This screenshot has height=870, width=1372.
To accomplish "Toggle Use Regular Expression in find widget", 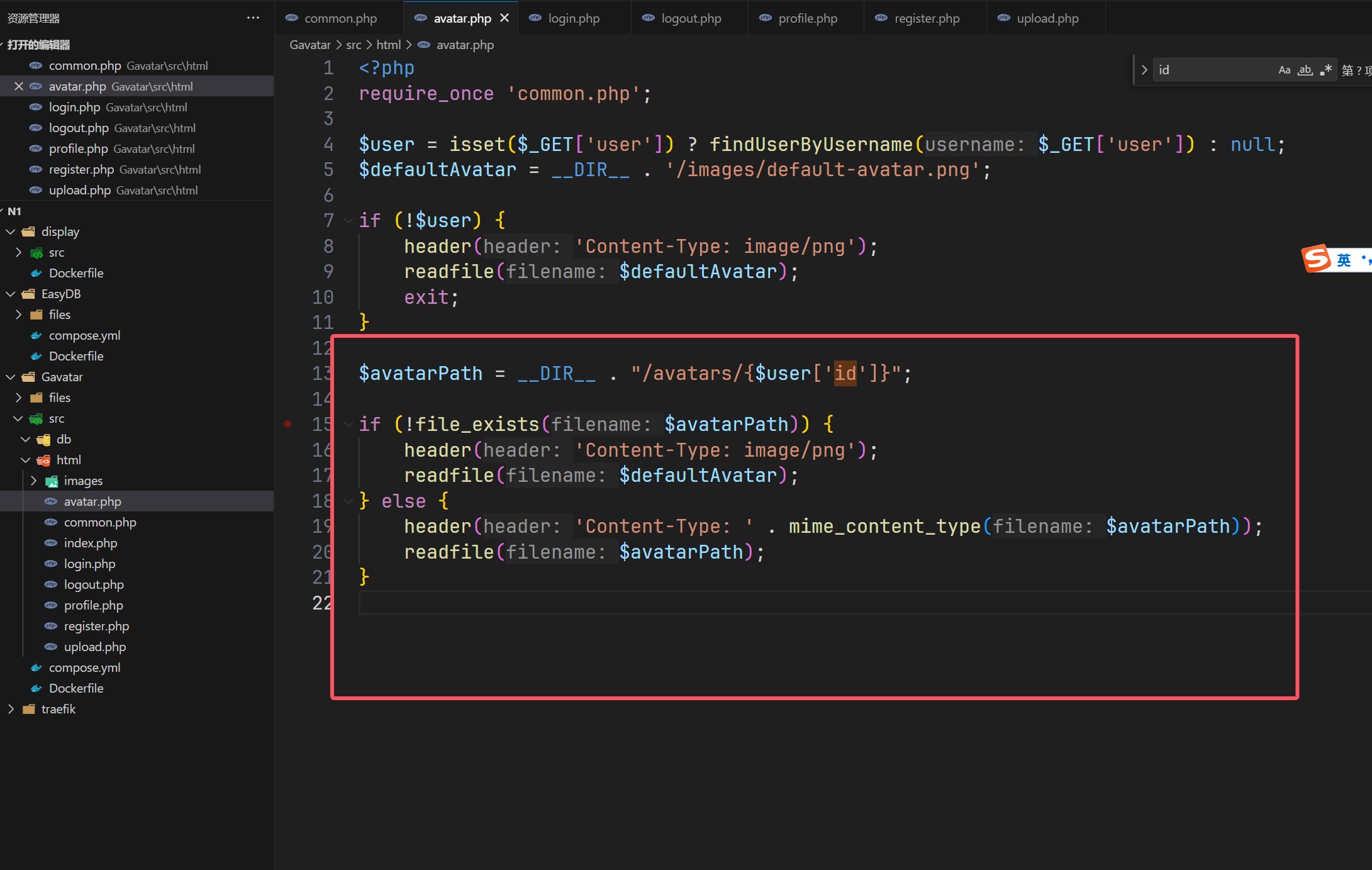I will coord(1326,70).
